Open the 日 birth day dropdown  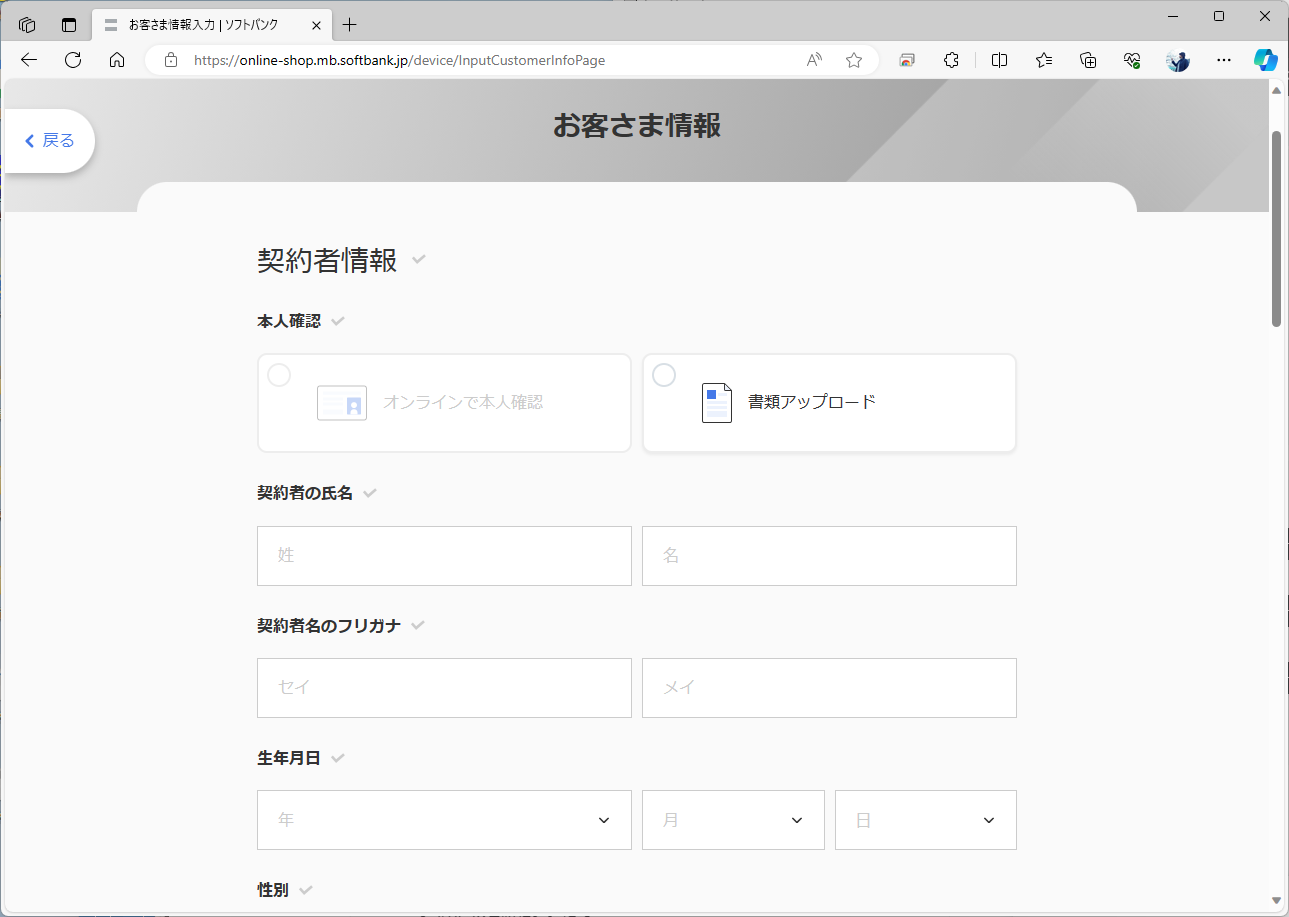click(x=925, y=820)
